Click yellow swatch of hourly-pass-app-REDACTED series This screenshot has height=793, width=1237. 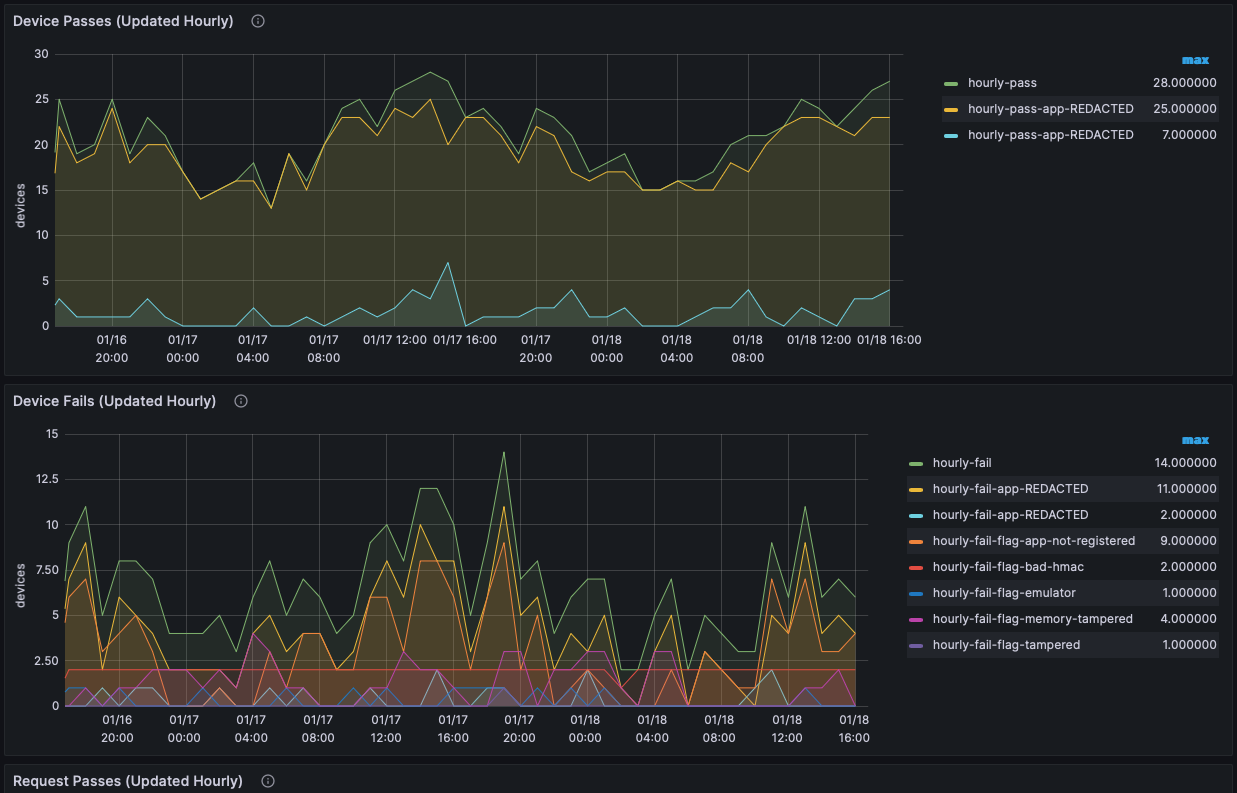[x=951, y=109]
